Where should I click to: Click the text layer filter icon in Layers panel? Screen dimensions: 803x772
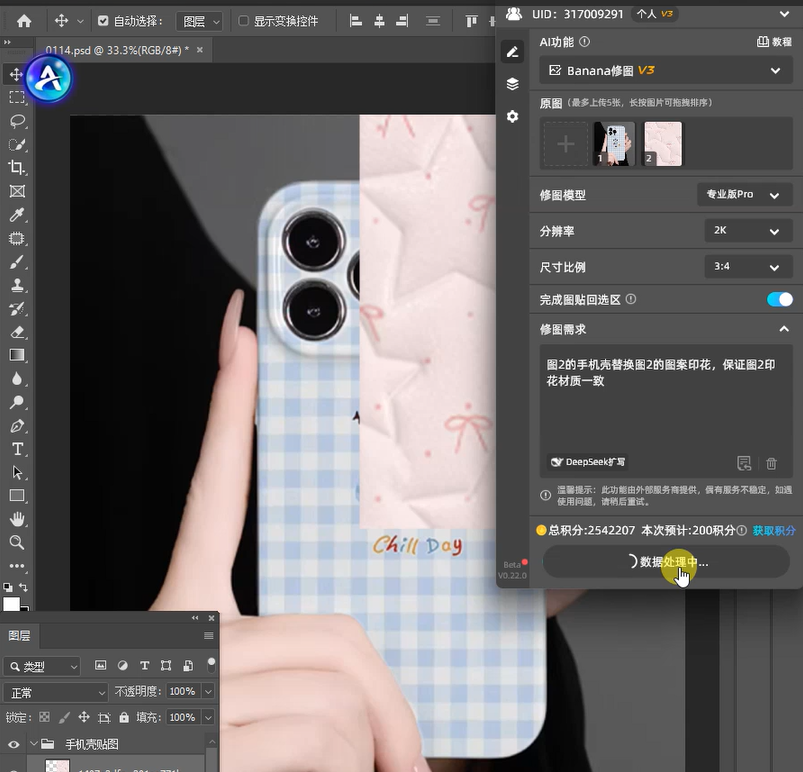coord(144,665)
